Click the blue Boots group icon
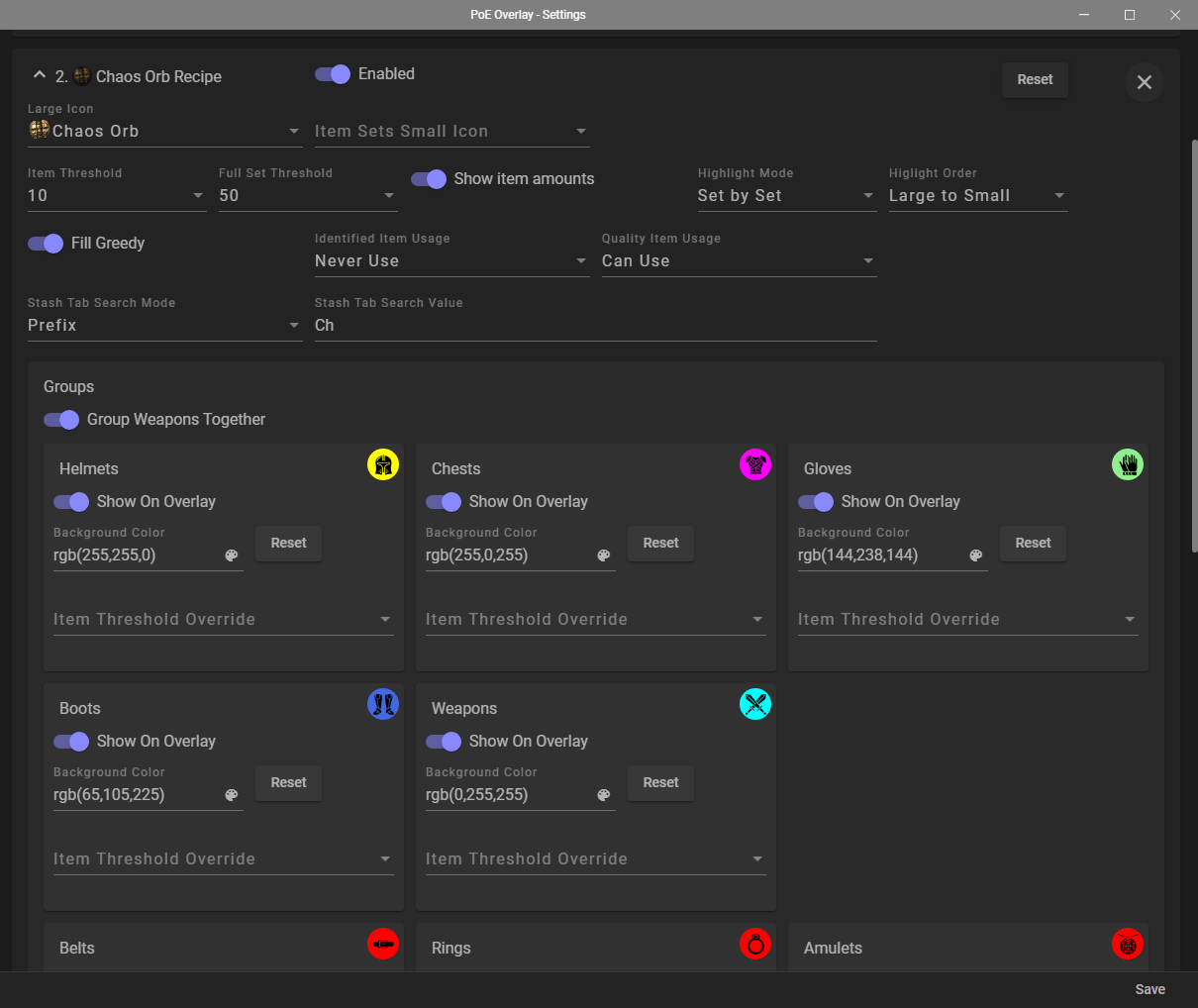Image resolution: width=1198 pixels, height=1008 pixels. tap(383, 704)
